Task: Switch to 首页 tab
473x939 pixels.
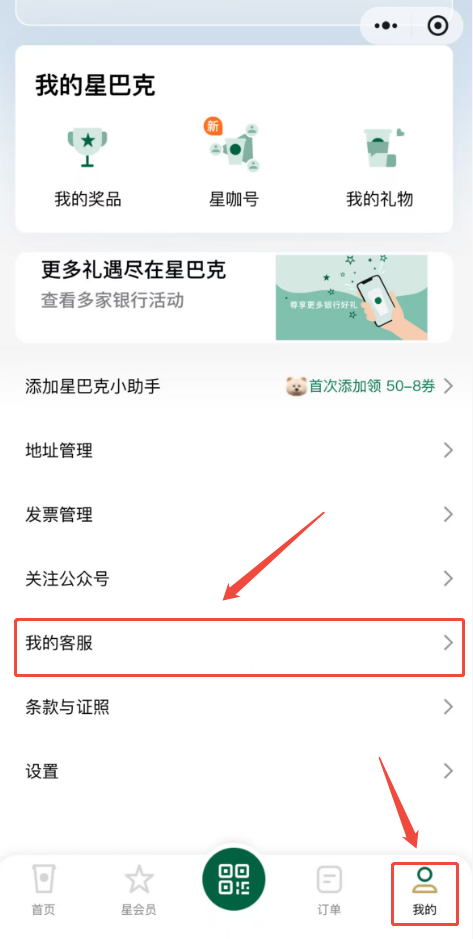Action: (x=43, y=890)
